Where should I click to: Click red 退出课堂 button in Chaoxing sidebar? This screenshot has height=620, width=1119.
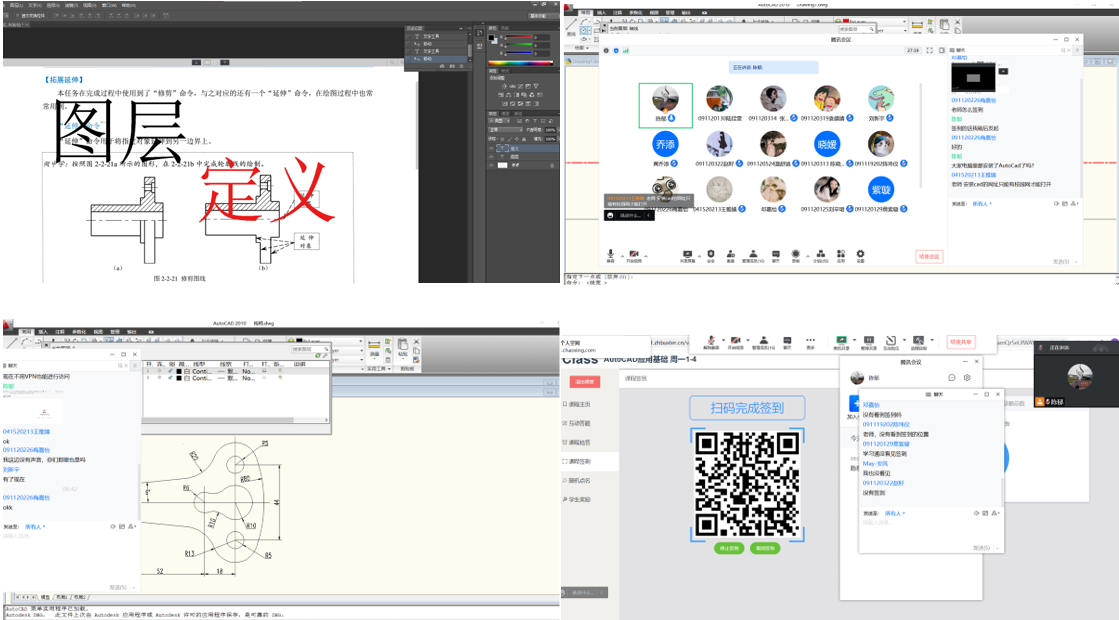click(585, 382)
